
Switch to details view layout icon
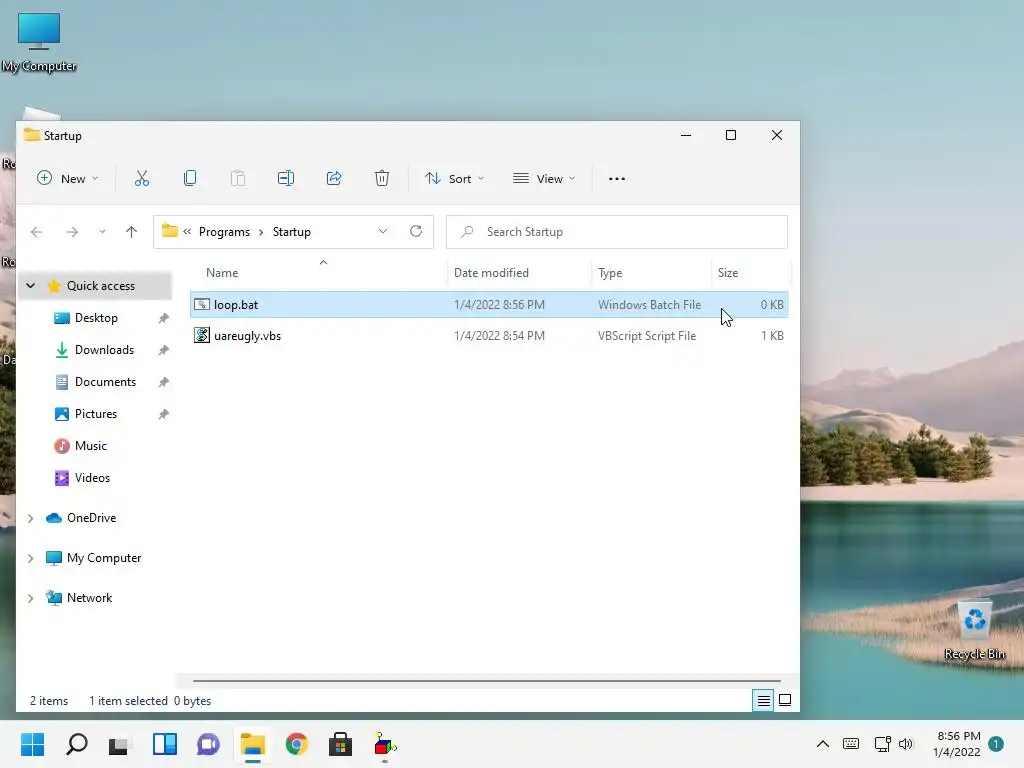[x=763, y=701]
